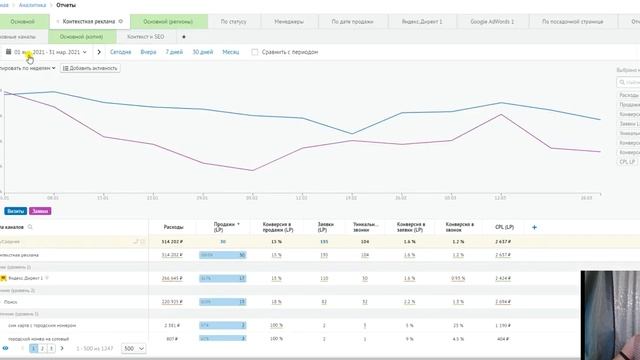This screenshot has height=360, width=640.
Task: Go to the next table page arrow
Action: pyautogui.click(x=62, y=348)
